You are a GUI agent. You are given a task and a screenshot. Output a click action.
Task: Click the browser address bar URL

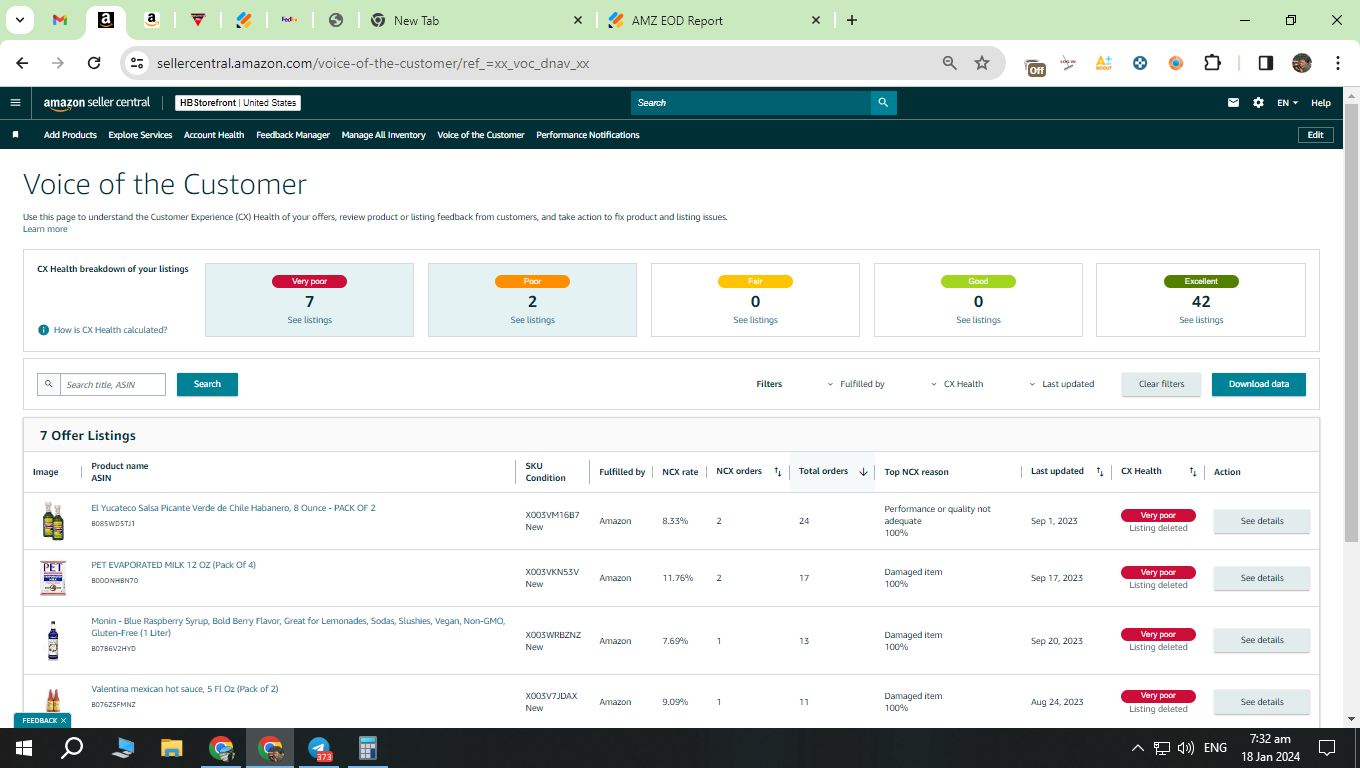pyautogui.click(x=373, y=63)
